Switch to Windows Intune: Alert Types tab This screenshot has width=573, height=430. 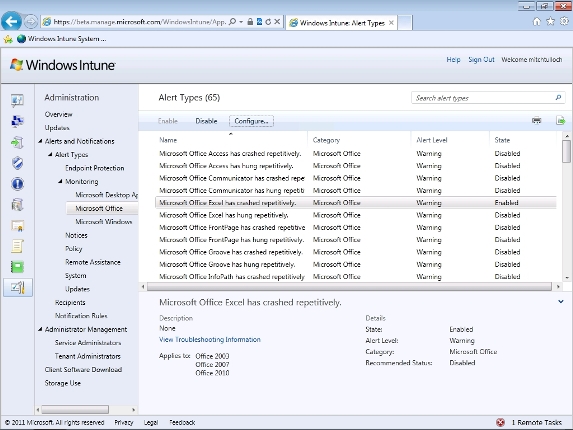tap(341, 23)
